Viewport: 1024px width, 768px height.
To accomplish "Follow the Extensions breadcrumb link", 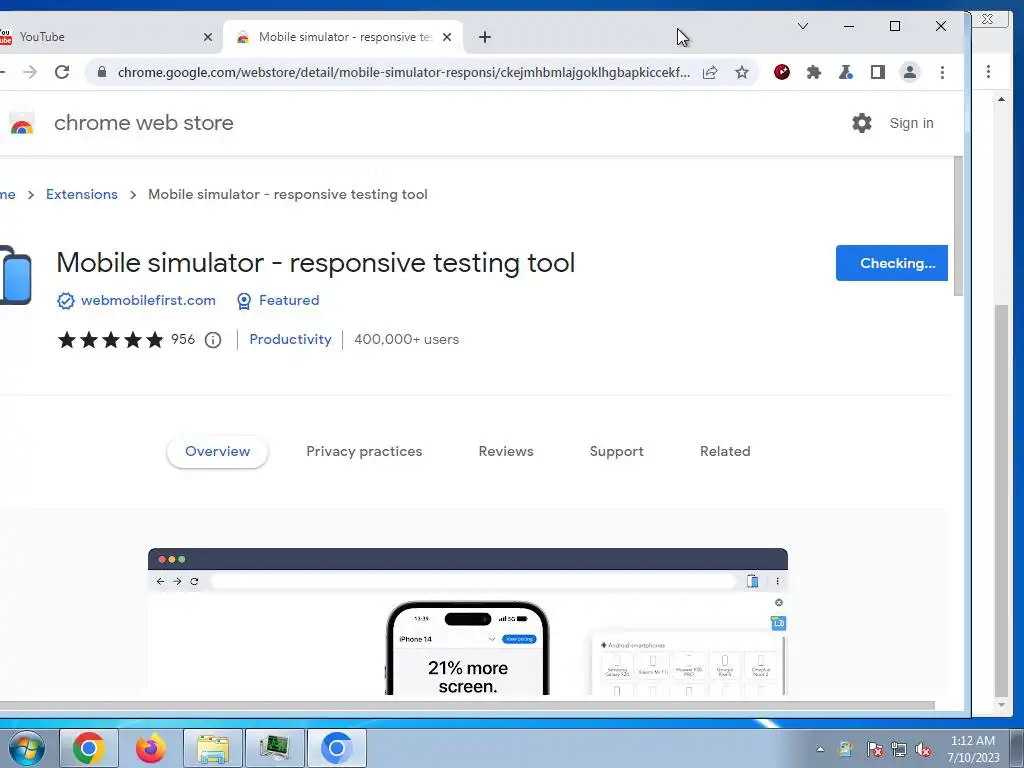I will coord(82,195).
